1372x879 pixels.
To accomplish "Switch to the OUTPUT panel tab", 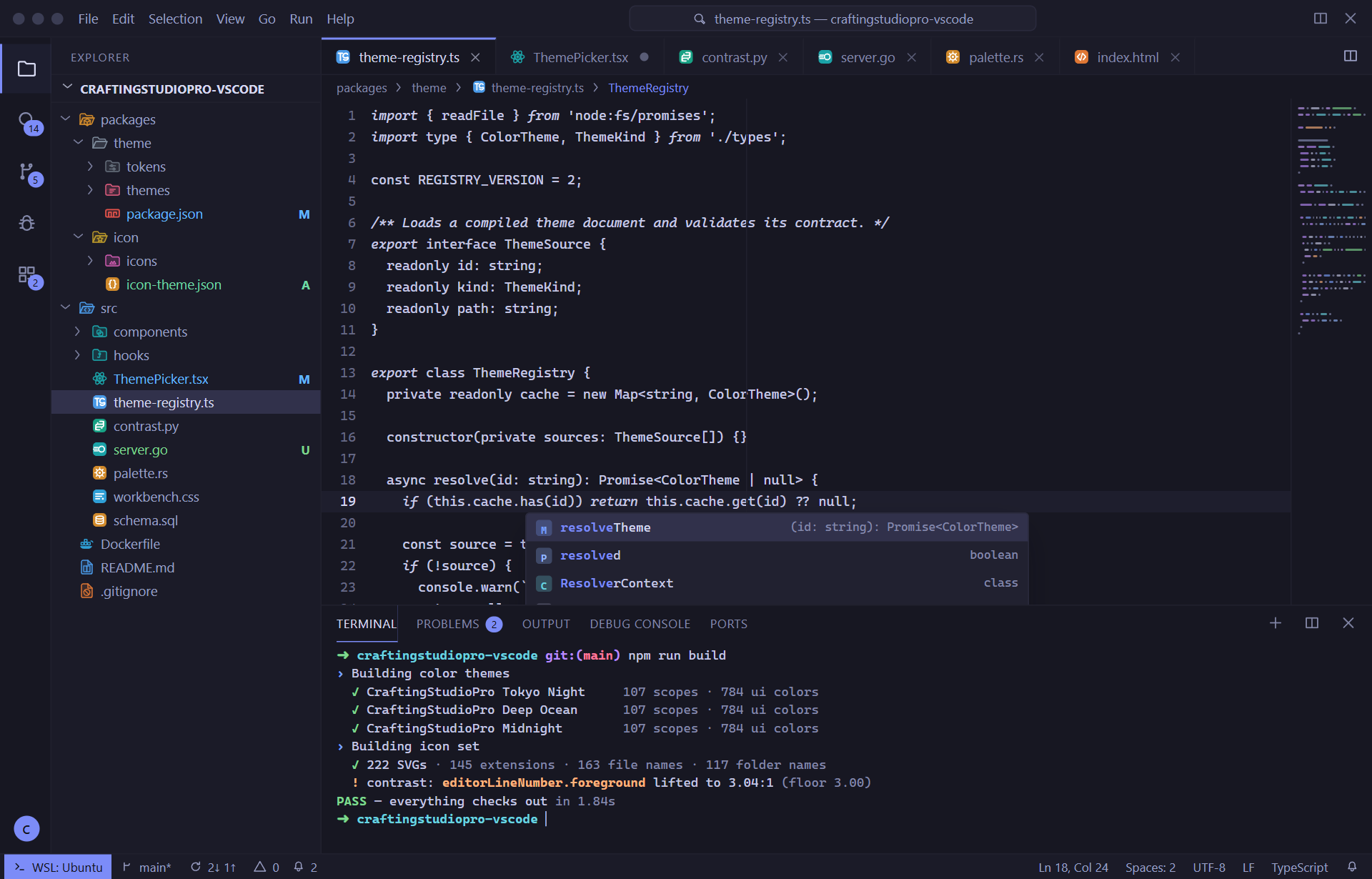I will pyautogui.click(x=546, y=624).
